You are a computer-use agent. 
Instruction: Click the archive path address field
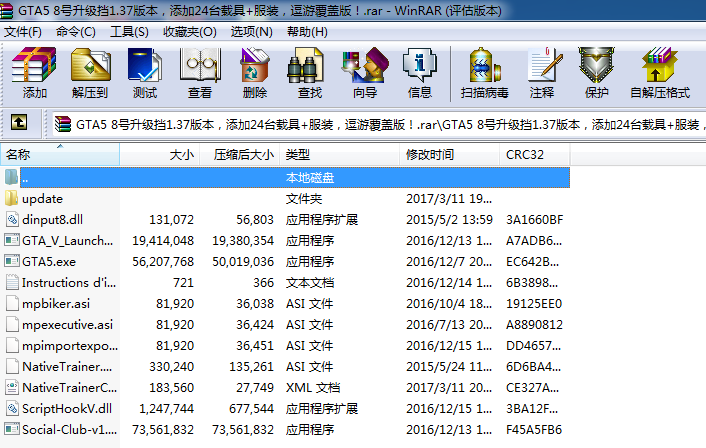pos(378,124)
